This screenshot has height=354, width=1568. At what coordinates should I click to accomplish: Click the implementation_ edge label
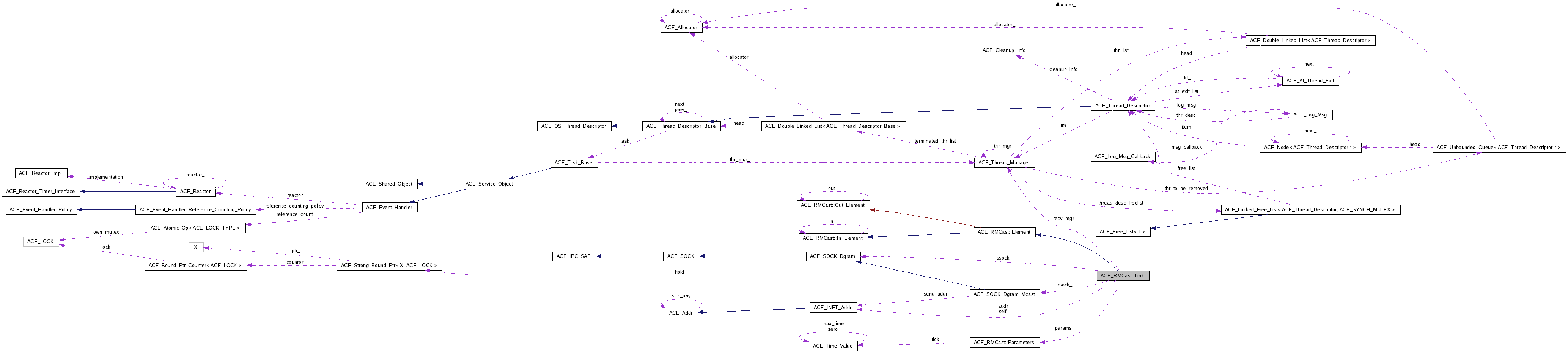pyautogui.click(x=107, y=177)
